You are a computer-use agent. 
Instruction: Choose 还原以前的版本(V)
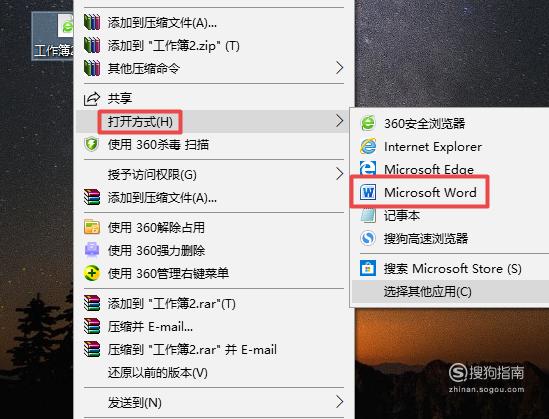tap(214, 372)
